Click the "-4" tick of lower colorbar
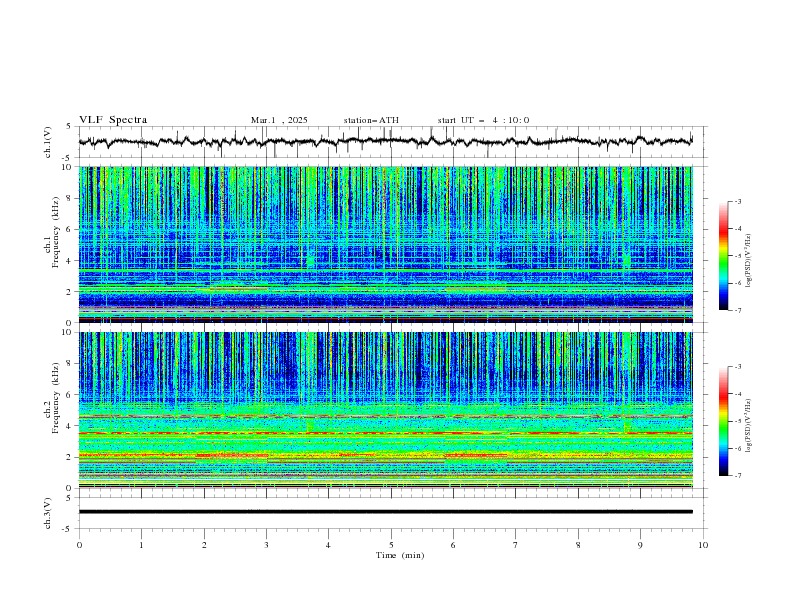Viewport: 792px width, 612px height. pos(737,394)
